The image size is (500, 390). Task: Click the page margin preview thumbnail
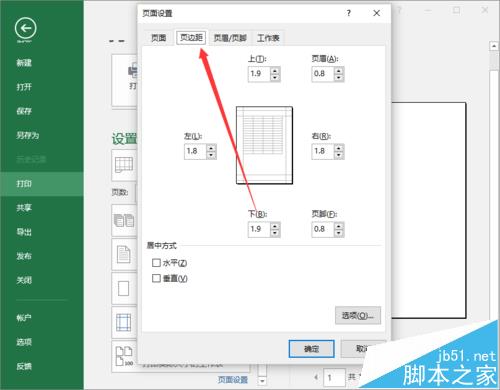(x=264, y=145)
